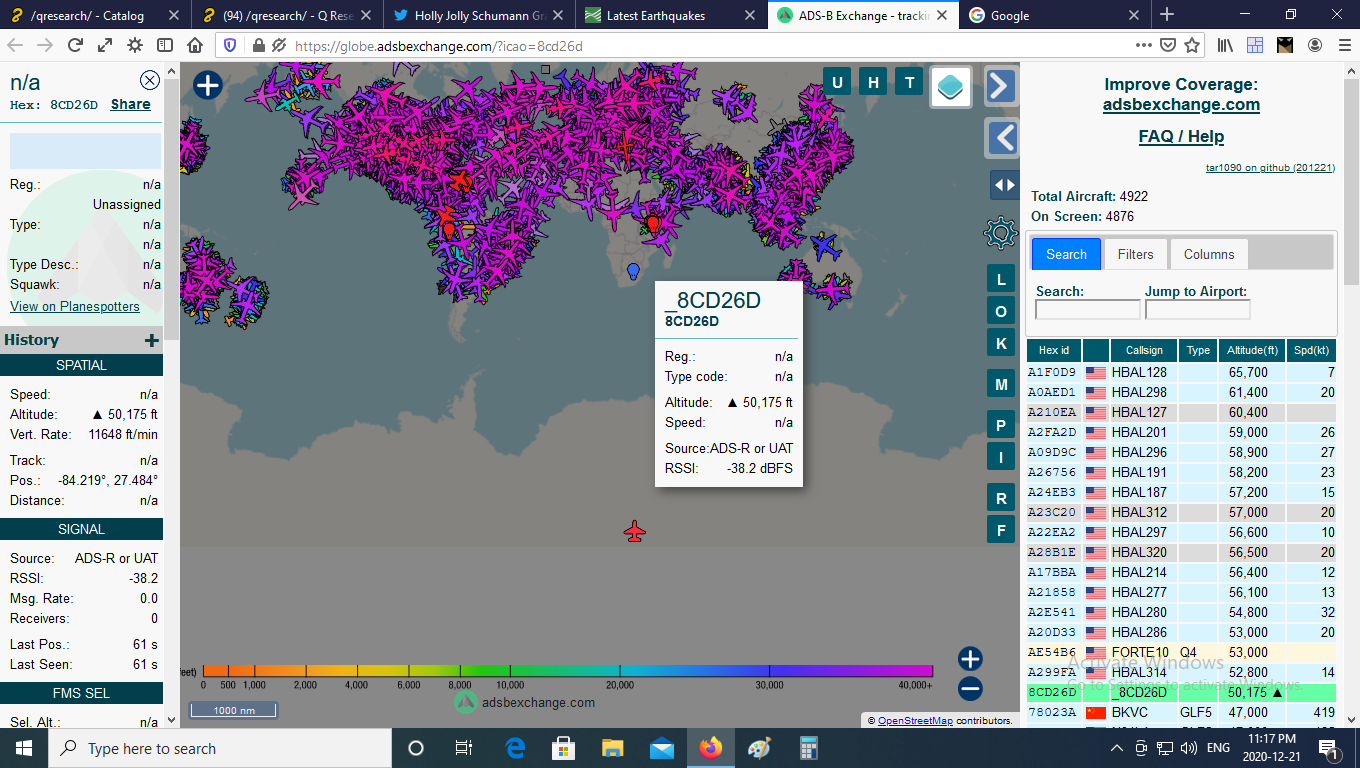Click the Windows Start button
1360x768 pixels.
coord(23,748)
